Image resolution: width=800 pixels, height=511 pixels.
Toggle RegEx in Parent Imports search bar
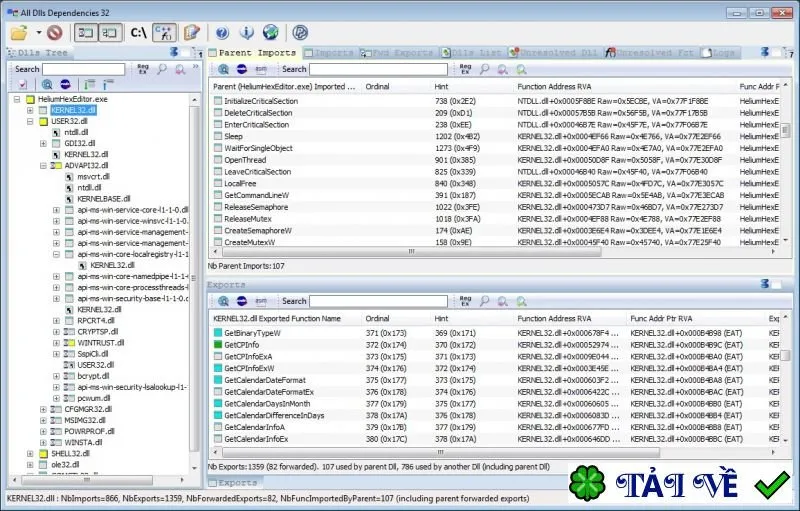pyautogui.click(x=465, y=69)
